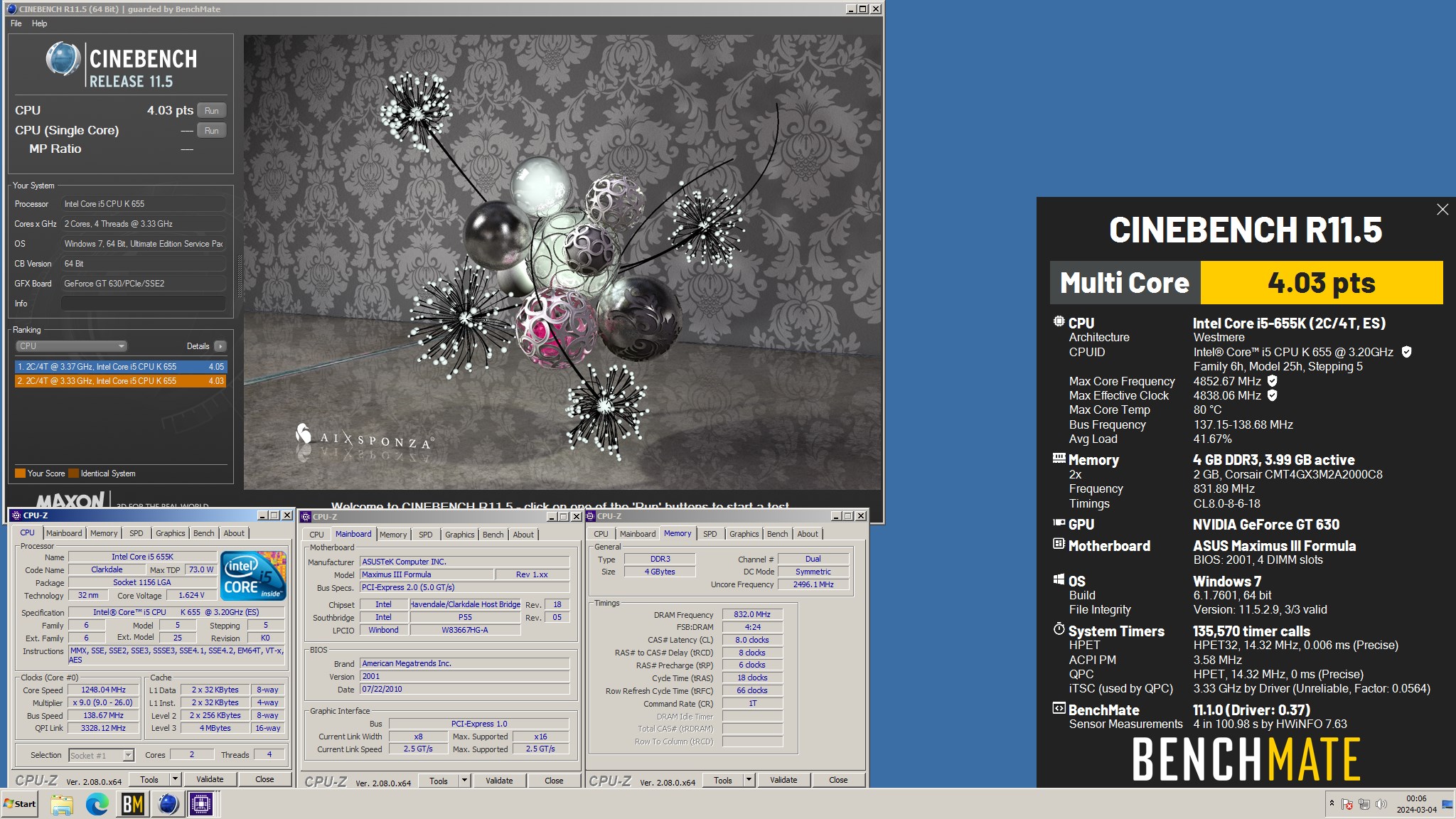Click the Windows OS icon in BenchMate
Screen dimensions: 1456x819
pyautogui.click(x=1059, y=579)
